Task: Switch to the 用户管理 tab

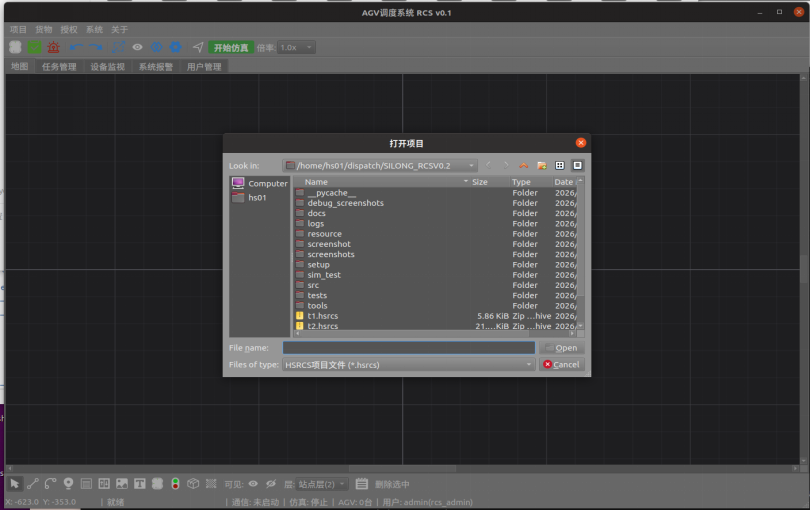Action: point(204,67)
